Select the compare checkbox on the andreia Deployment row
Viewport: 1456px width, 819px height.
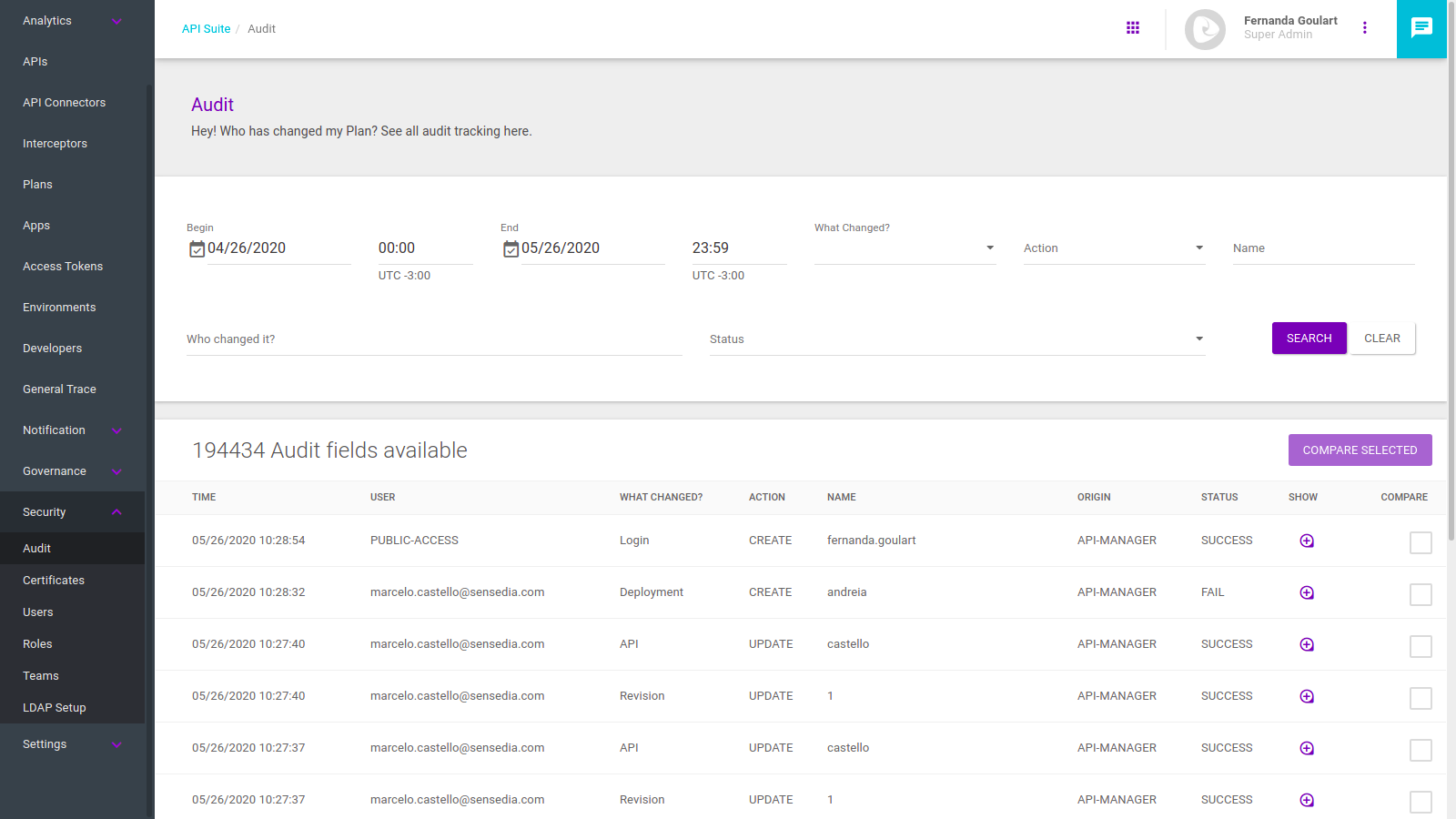1421,594
